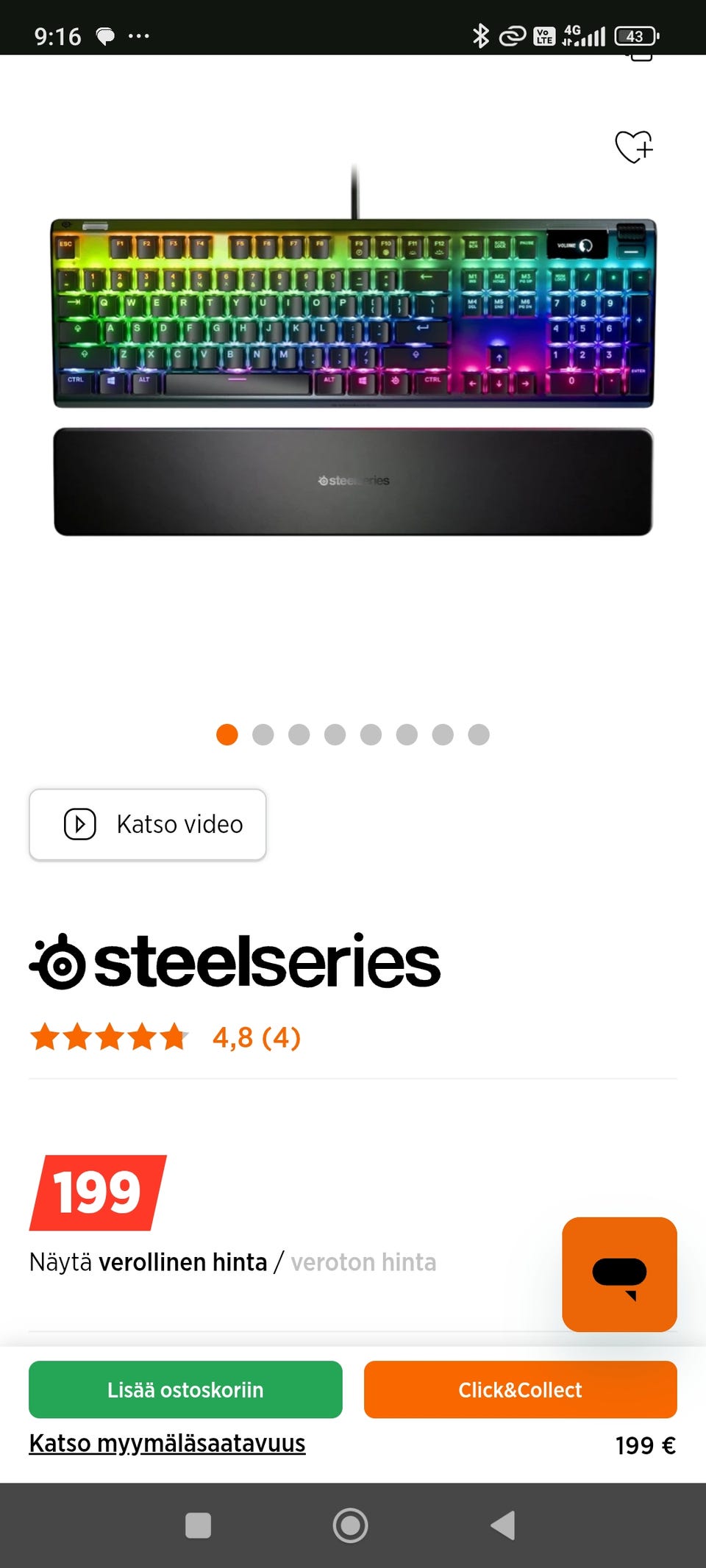The image size is (706, 1568).
Task: Tap Android back navigation triangle
Action: coord(503,1525)
